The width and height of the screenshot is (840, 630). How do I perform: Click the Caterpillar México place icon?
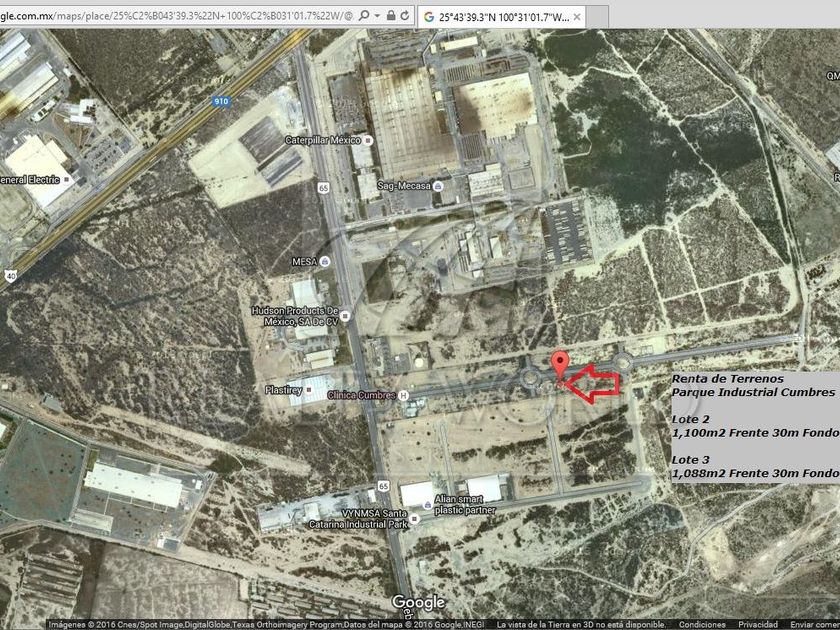pyautogui.click(x=368, y=140)
